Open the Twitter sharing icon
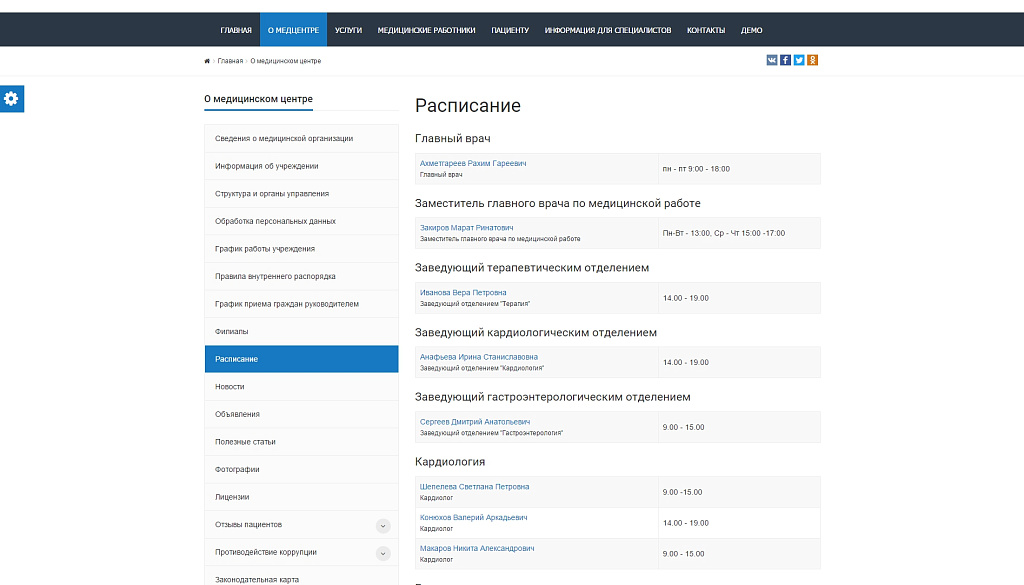The height and width of the screenshot is (585, 1024). coord(798,60)
